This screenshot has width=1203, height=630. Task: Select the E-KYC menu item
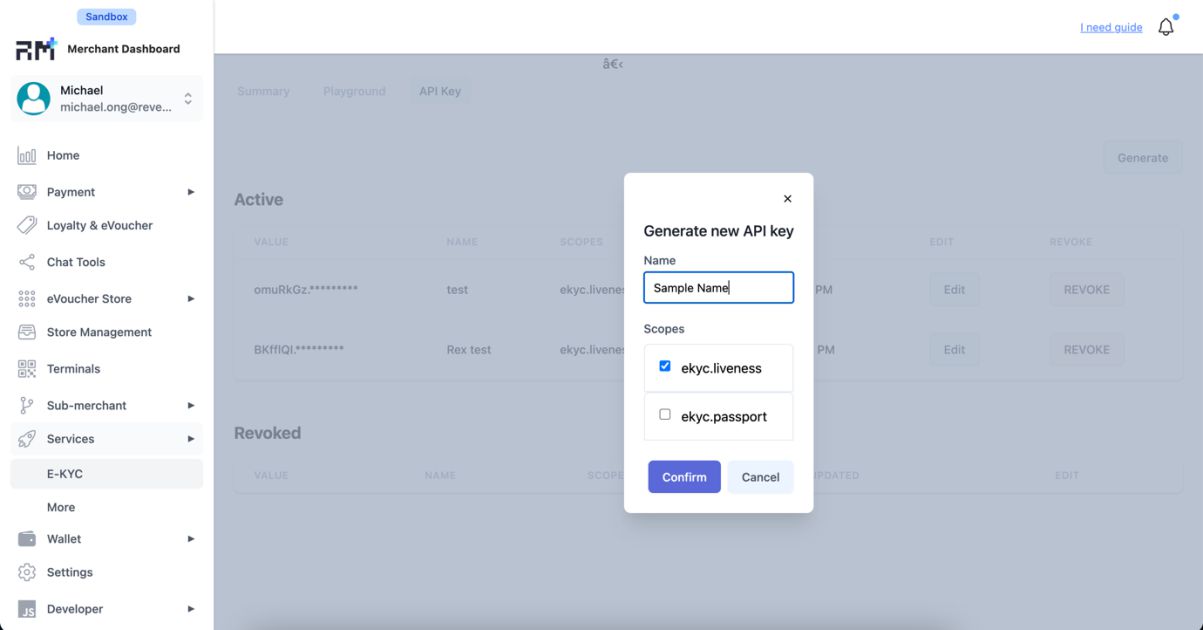(x=107, y=474)
